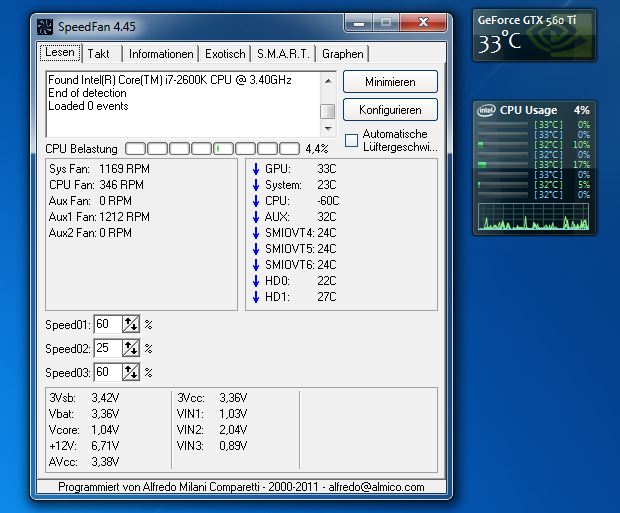Switch to the Exotisch tab

(225, 54)
